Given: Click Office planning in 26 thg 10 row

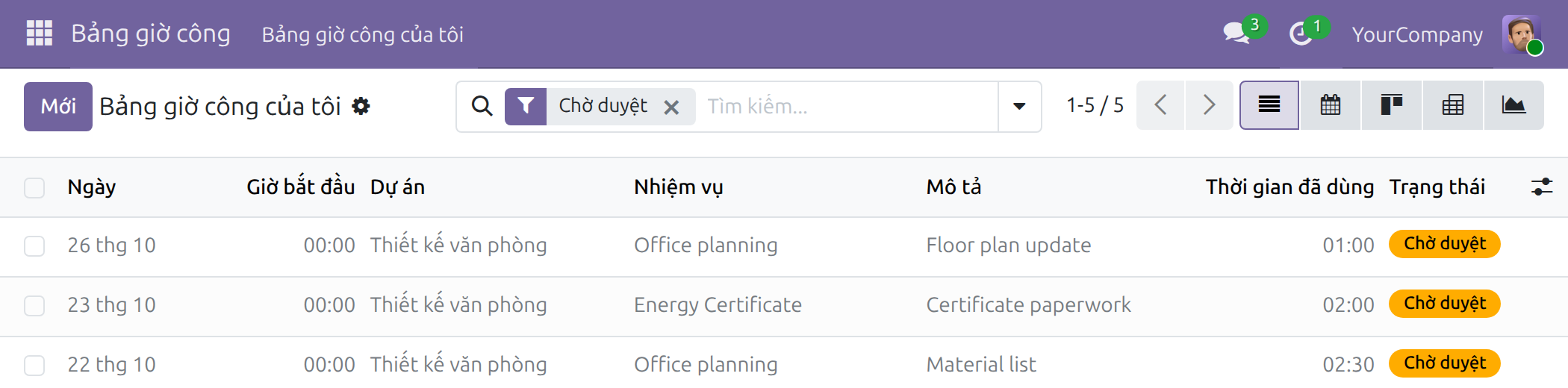Looking at the screenshot, I should 706,245.
